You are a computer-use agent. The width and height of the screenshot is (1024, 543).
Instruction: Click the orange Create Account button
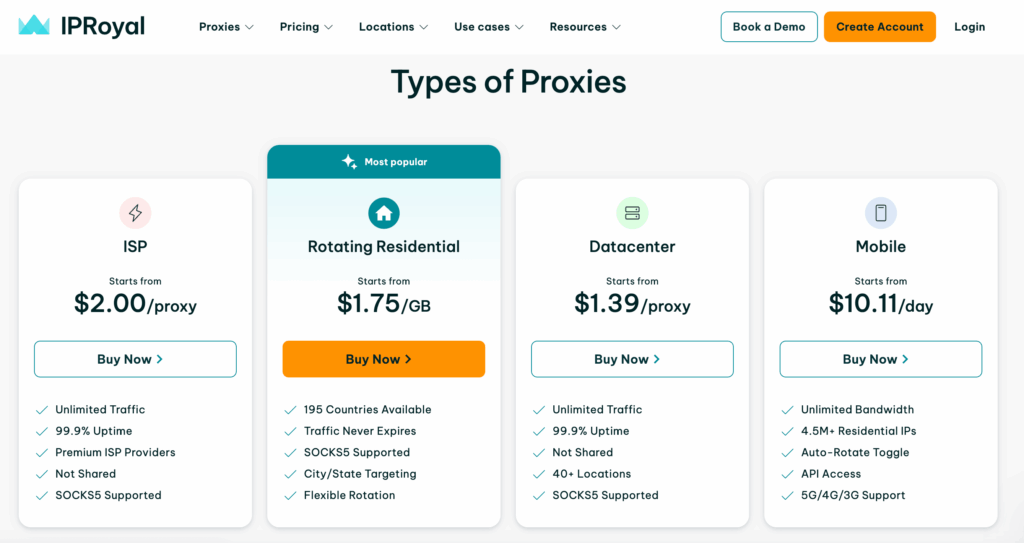click(880, 27)
